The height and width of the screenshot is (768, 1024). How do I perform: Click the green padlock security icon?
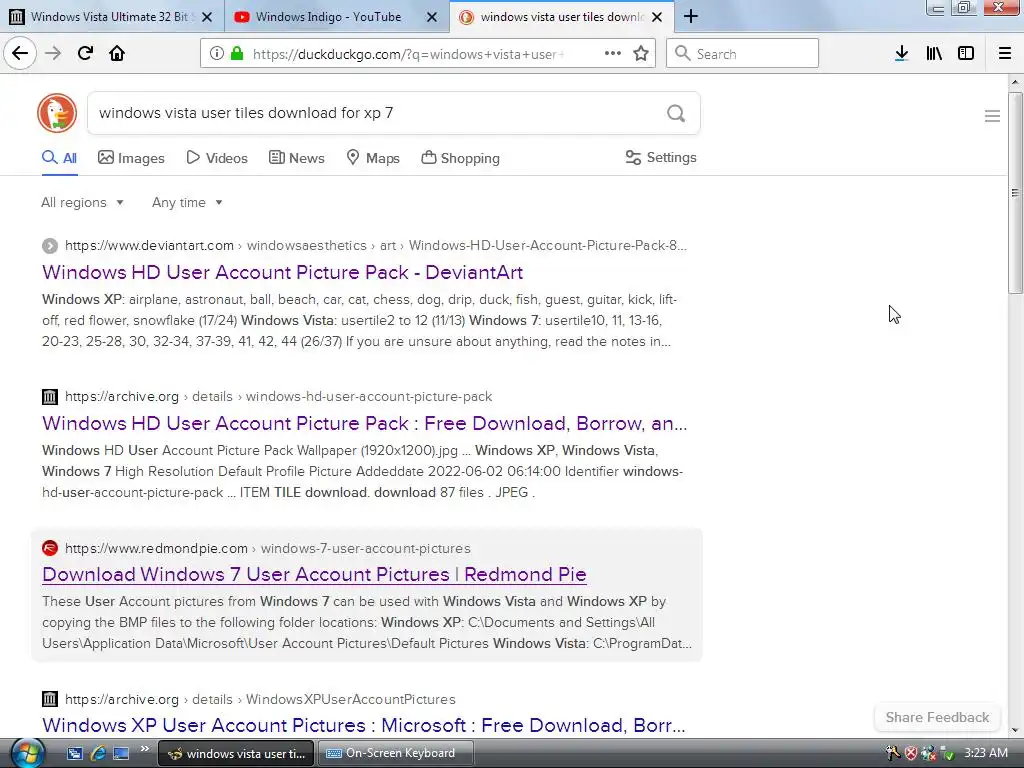(x=237, y=54)
